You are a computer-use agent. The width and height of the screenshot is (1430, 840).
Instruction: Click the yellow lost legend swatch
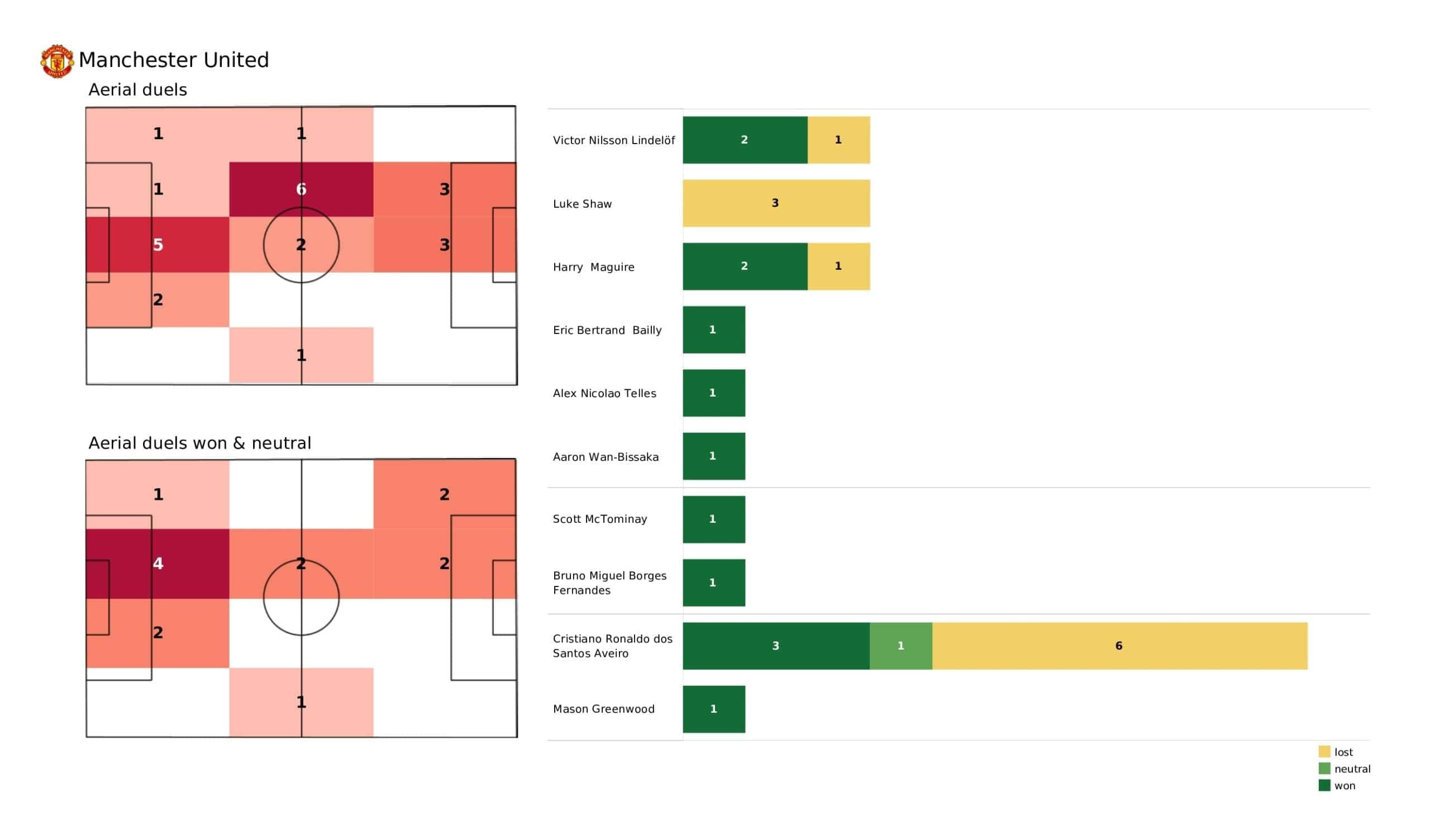(x=1324, y=751)
